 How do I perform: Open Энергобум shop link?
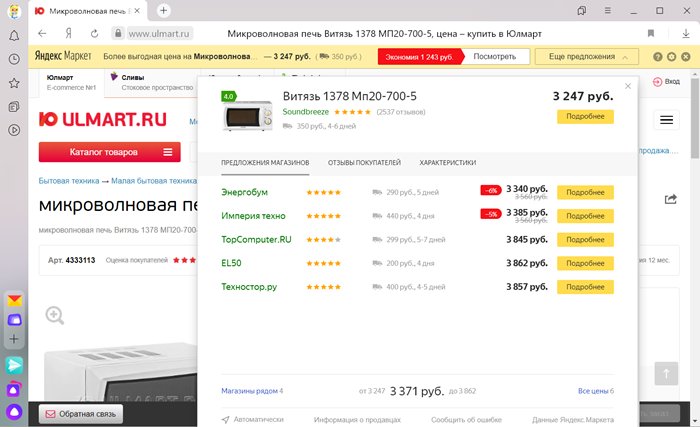[x=244, y=193]
